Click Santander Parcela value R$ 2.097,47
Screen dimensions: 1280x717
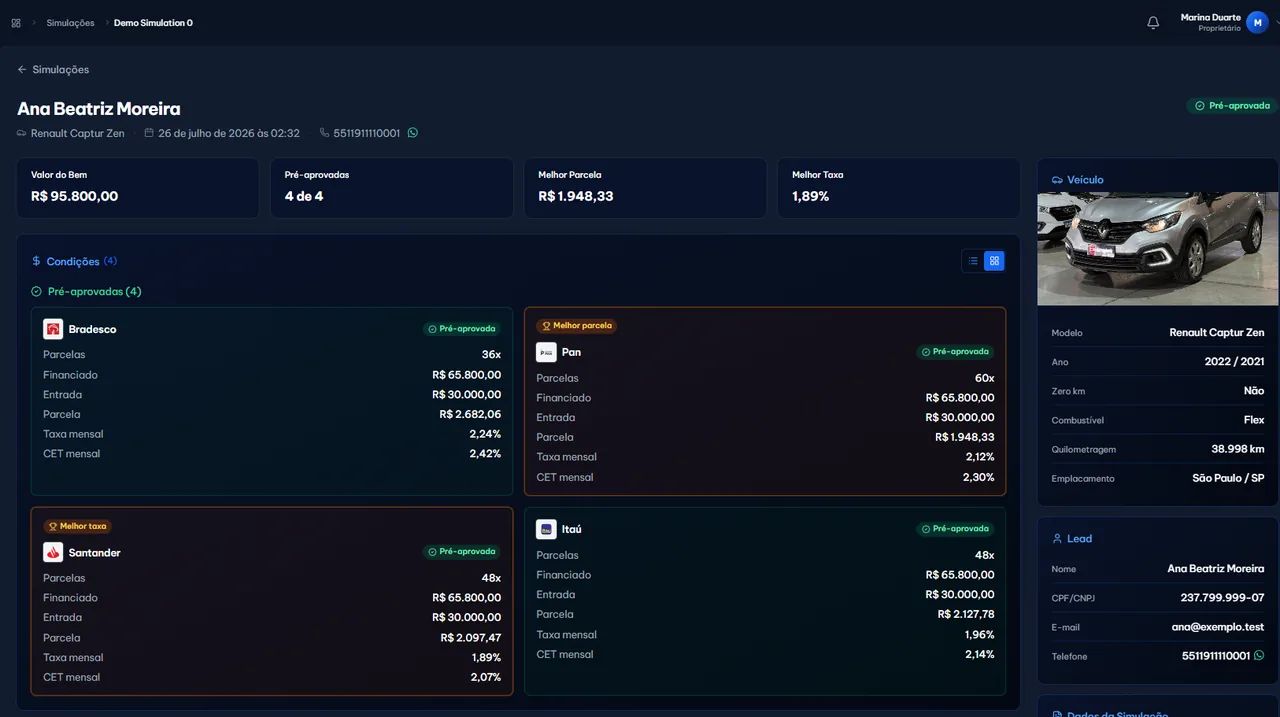pos(470,638)
